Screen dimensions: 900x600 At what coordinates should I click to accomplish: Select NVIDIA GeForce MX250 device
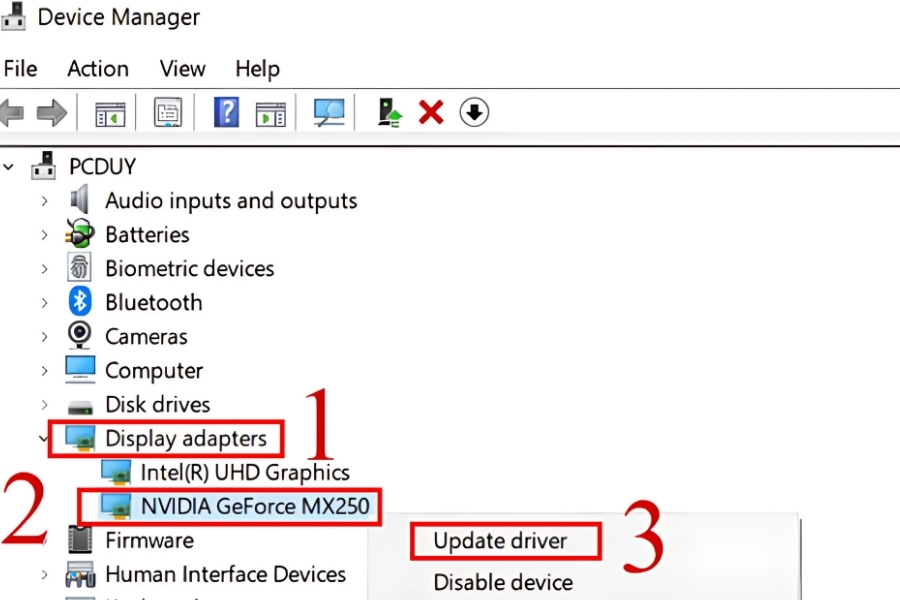[255, 506]
